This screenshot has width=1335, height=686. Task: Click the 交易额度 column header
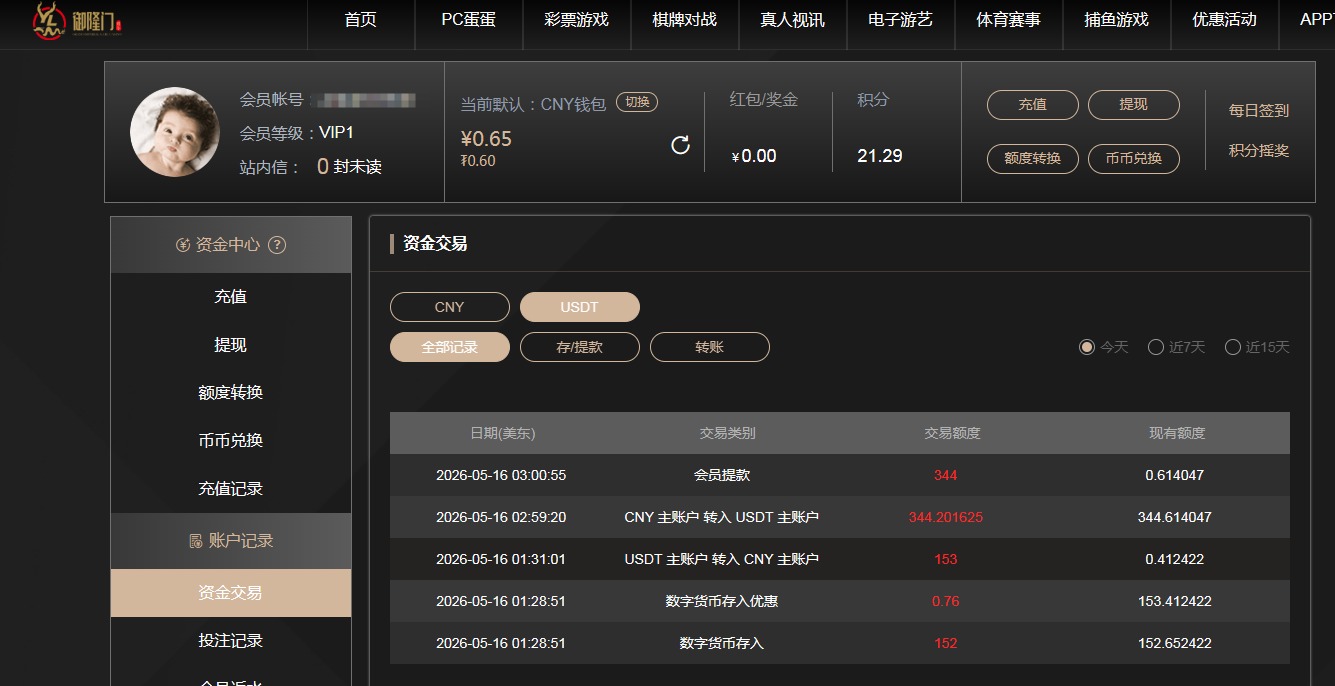pos(953,434)
